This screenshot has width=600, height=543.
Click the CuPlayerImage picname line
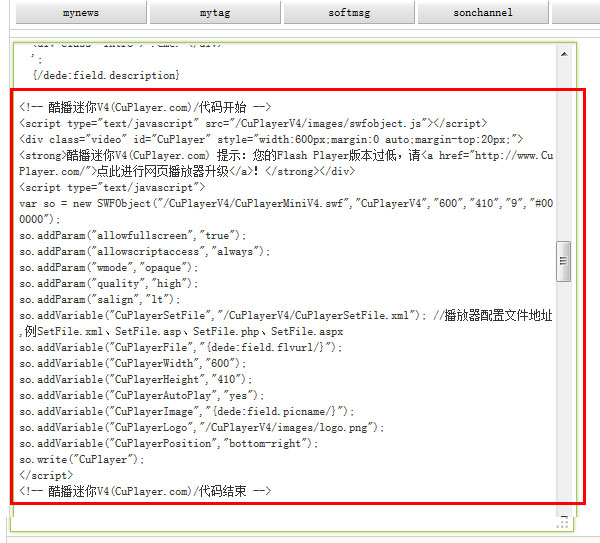(187, 412)
